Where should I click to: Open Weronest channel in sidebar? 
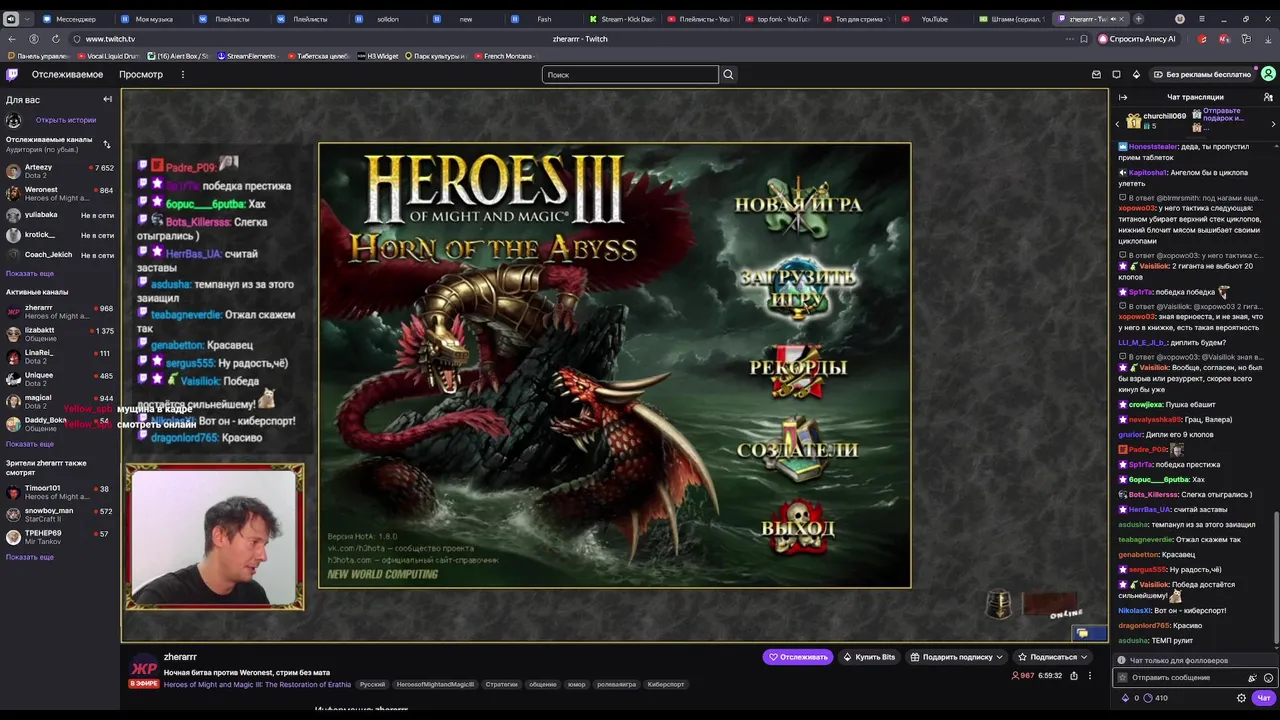pos(60,193)
